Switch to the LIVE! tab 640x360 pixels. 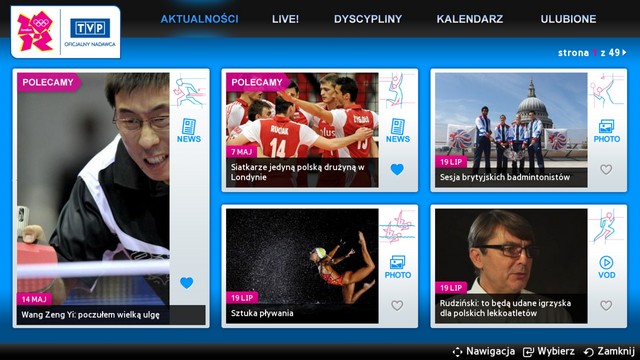285,19
